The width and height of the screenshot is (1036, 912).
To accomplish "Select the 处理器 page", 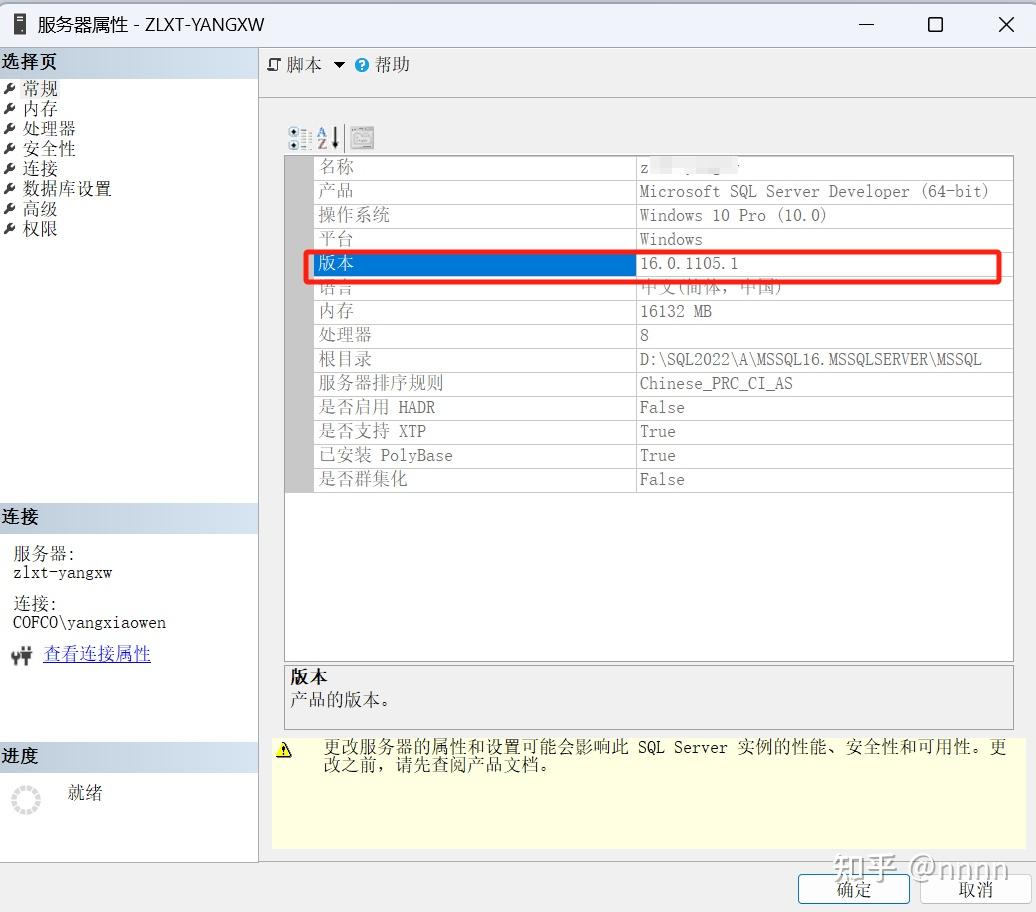I will (x=47, y=128).
